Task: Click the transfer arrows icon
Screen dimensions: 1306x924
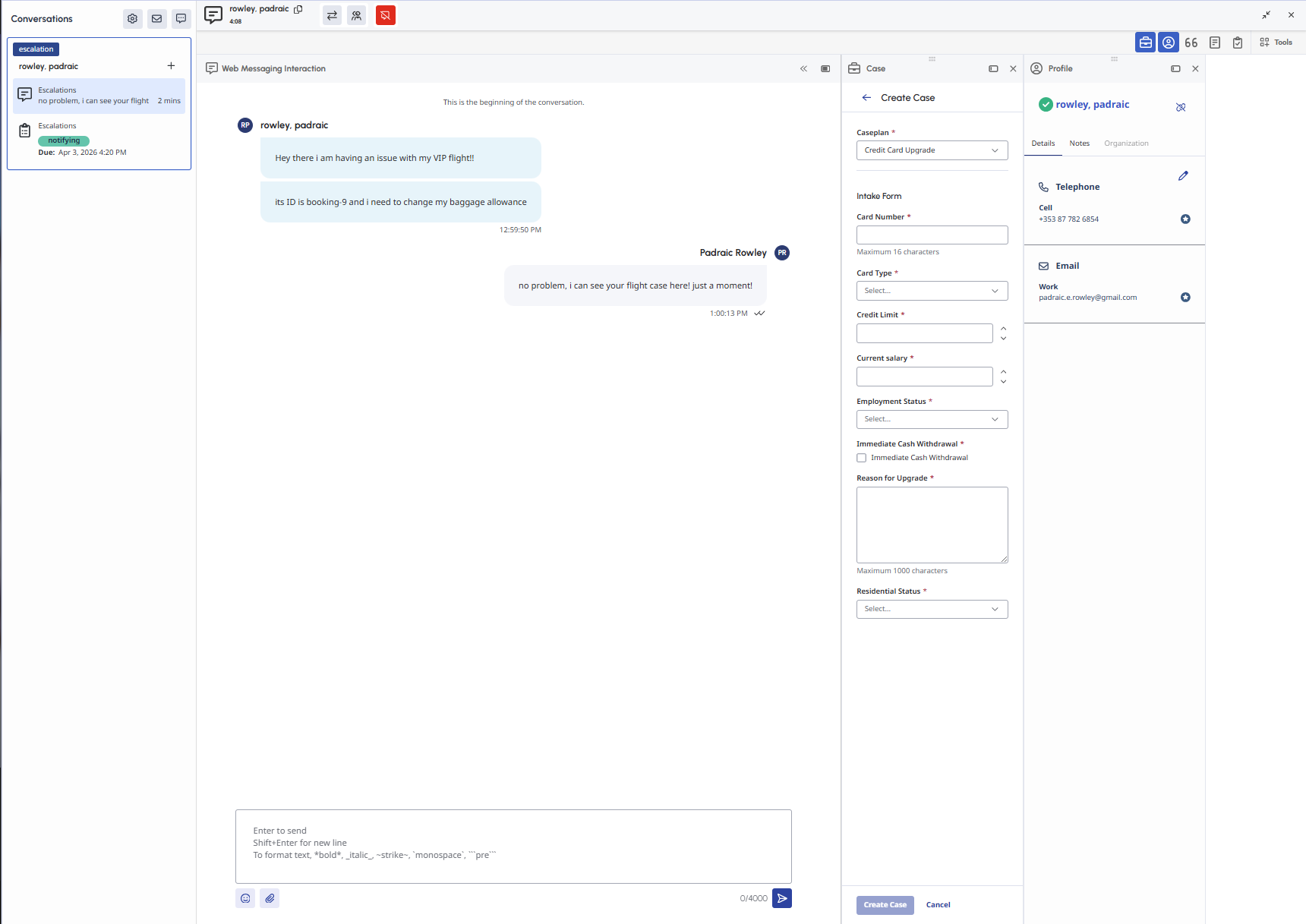Action: click(332, 15)
